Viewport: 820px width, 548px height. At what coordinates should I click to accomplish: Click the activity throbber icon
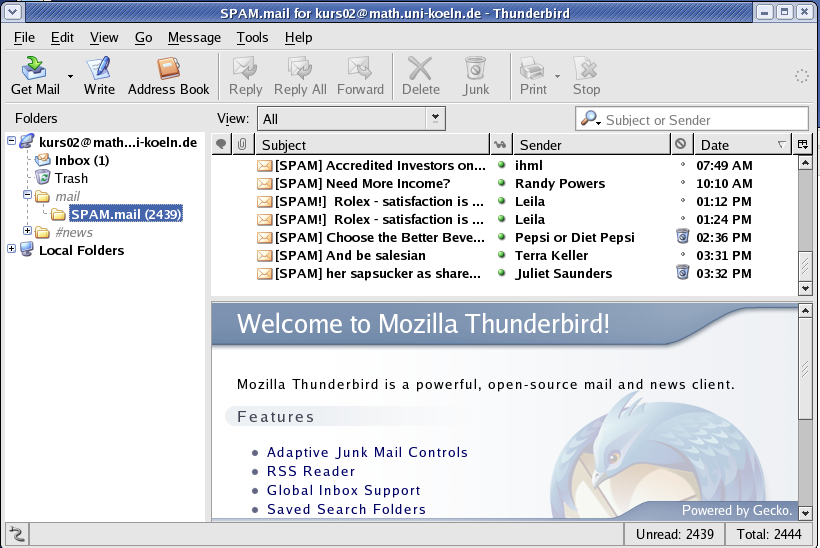[802, 76]
